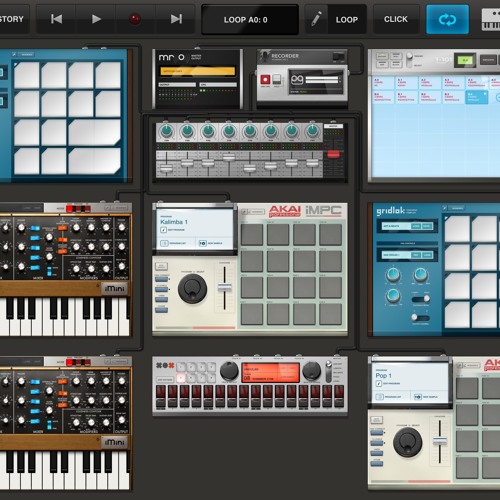Click the volume fader on the Pop 1 iMPC
500x500 pixels.
440,441
